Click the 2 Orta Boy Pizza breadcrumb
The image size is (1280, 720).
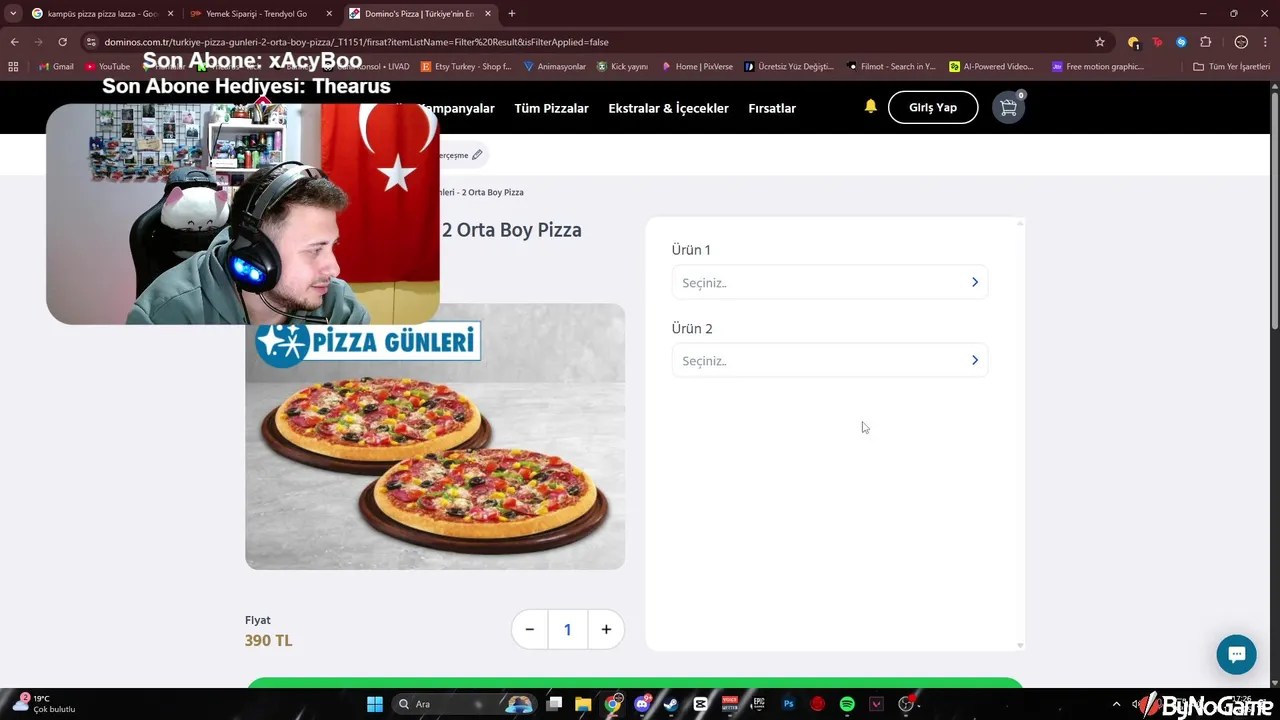coord(492,192)
